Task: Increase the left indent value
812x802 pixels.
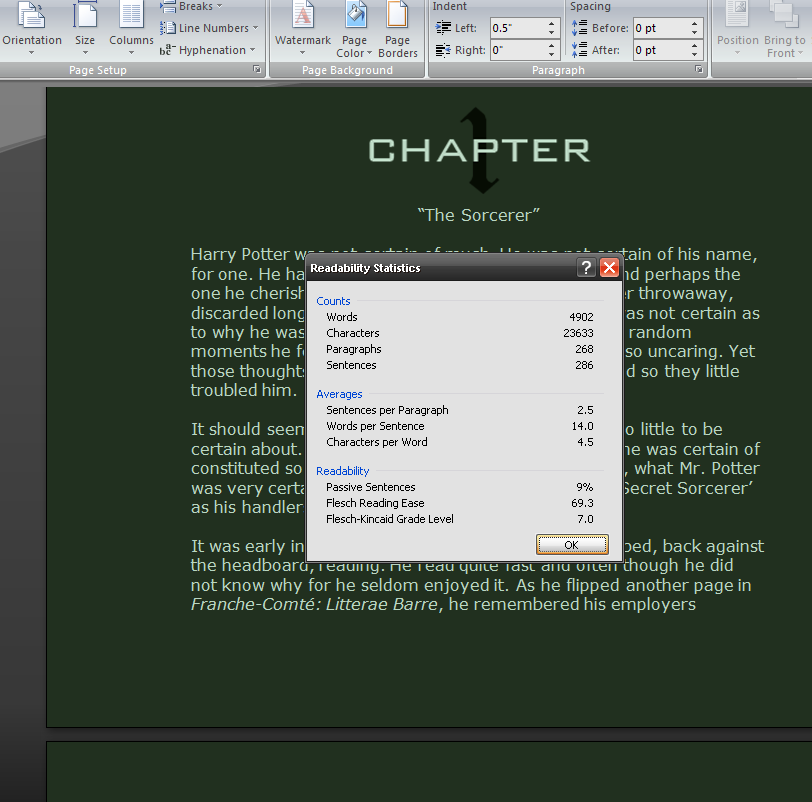Action: click(x=552, y=24)
